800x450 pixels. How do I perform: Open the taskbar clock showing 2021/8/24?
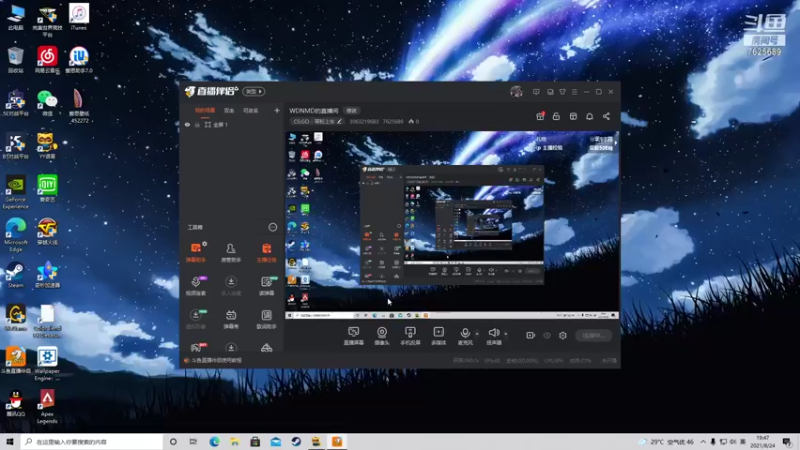point(762,441)
